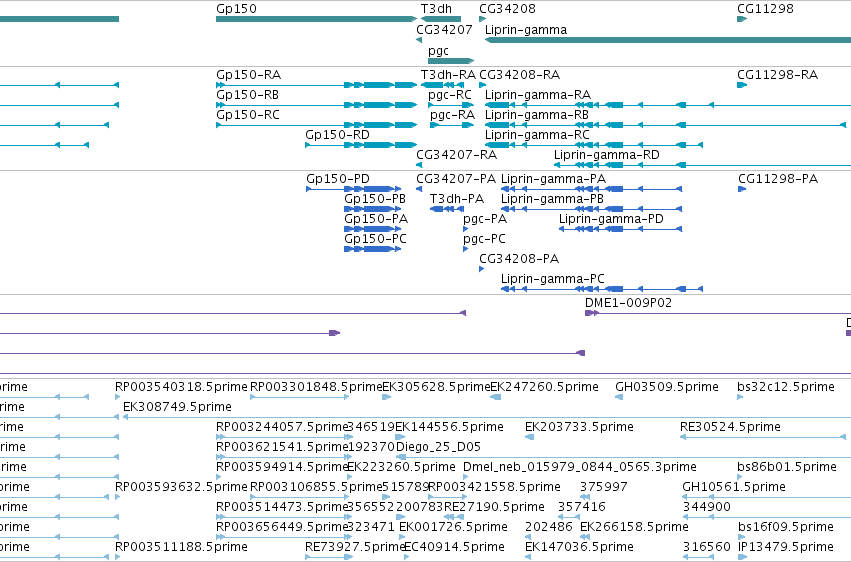The image size is (851, 562).
Task: Select the CG34208 gene label
Action: (x=507, y=9)
